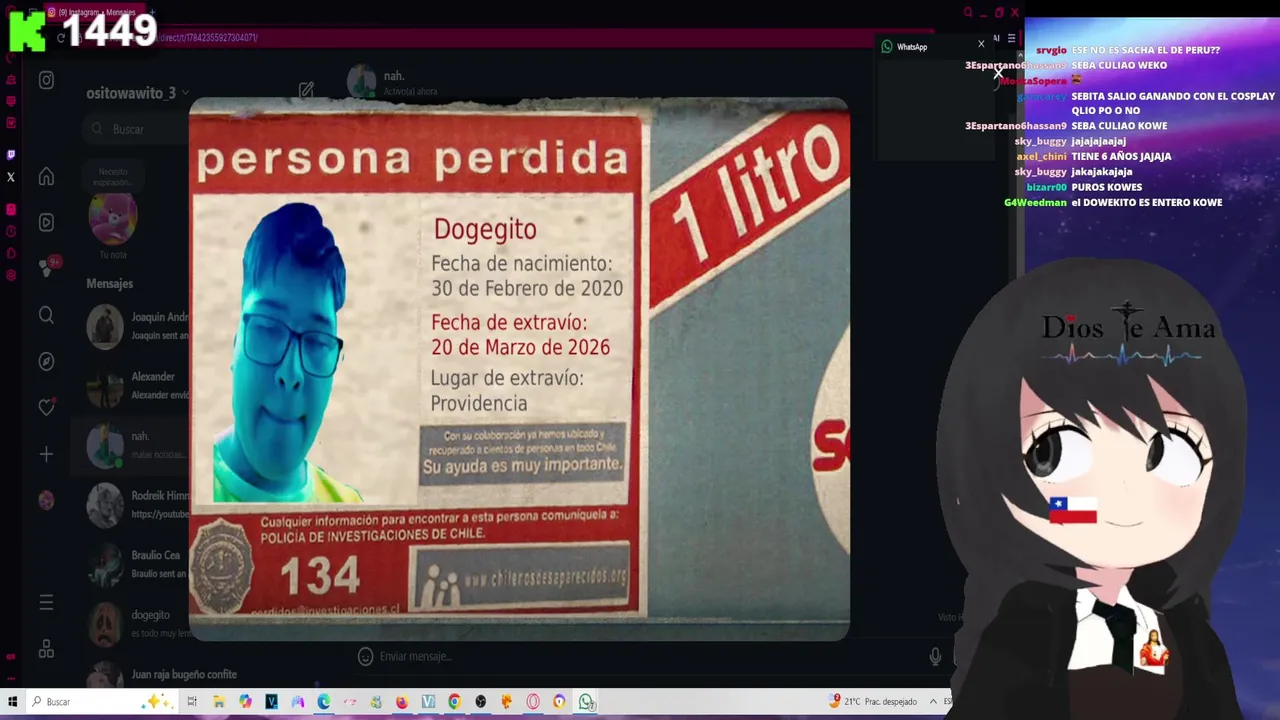Open the Tu nota note thumbnail
The width and height of the screenshot is (1280, 720).
coord(112,220)
